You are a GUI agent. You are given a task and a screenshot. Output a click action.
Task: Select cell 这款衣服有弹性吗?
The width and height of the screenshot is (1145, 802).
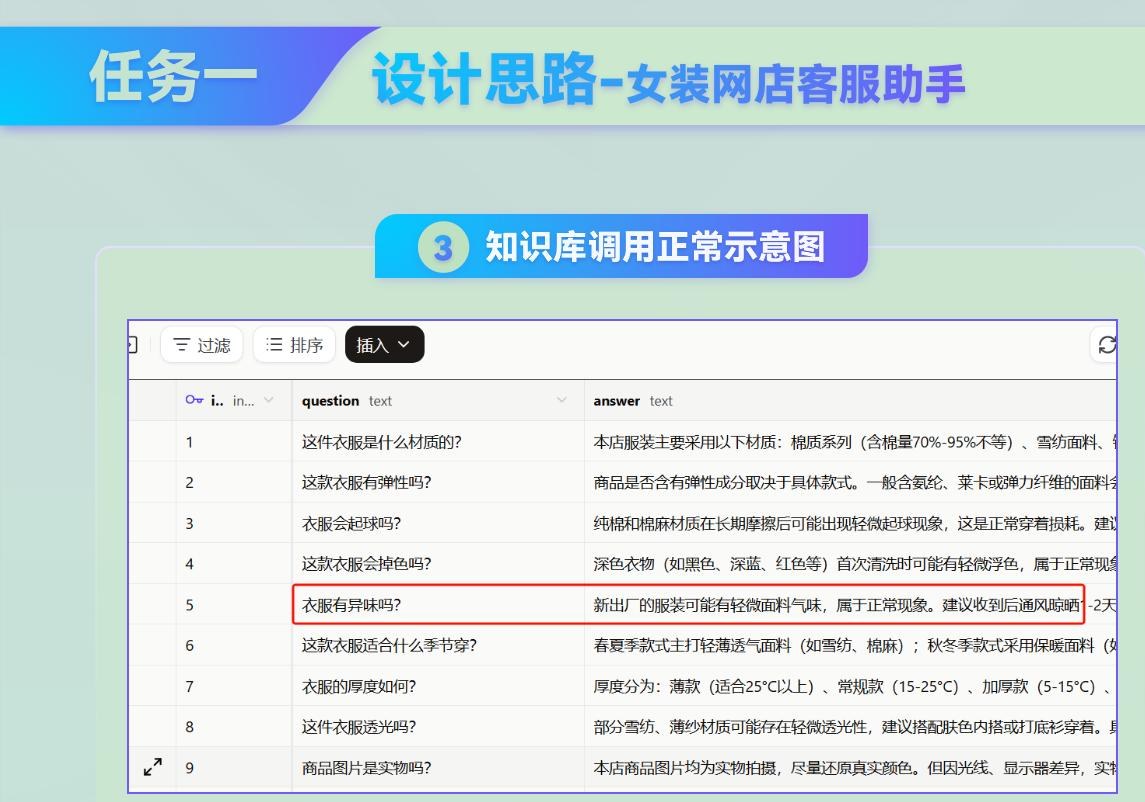click(438, 482)
